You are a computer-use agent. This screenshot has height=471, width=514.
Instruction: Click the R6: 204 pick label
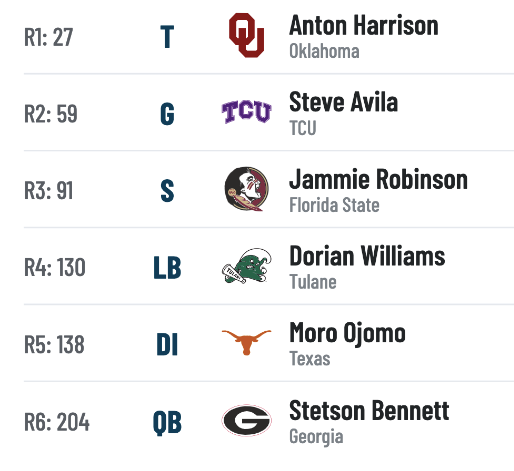57,422
